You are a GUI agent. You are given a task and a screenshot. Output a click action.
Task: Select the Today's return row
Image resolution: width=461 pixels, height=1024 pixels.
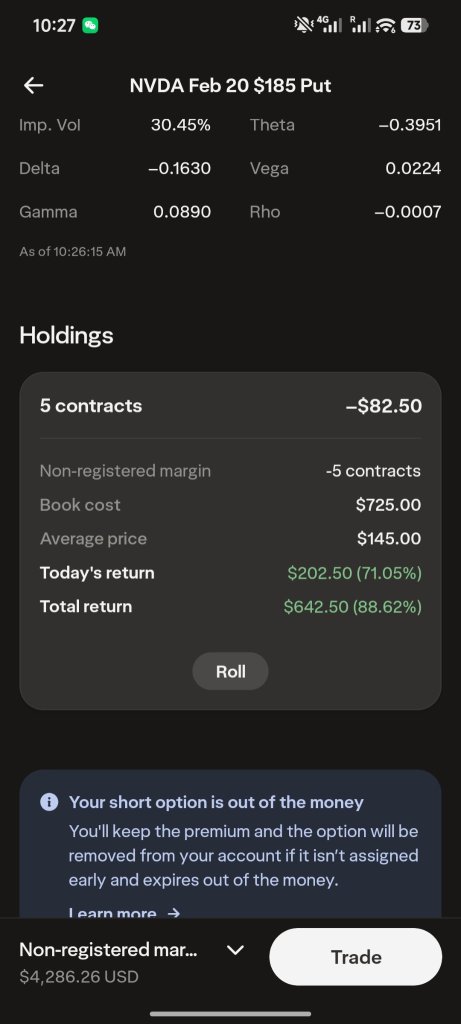pyautogui.click(x=230, y=573)
